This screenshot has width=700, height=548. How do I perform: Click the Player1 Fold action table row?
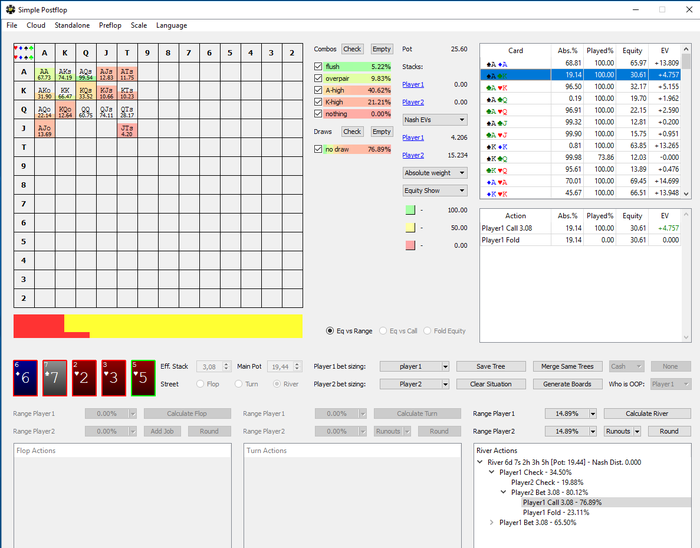[x=580, y=240]
